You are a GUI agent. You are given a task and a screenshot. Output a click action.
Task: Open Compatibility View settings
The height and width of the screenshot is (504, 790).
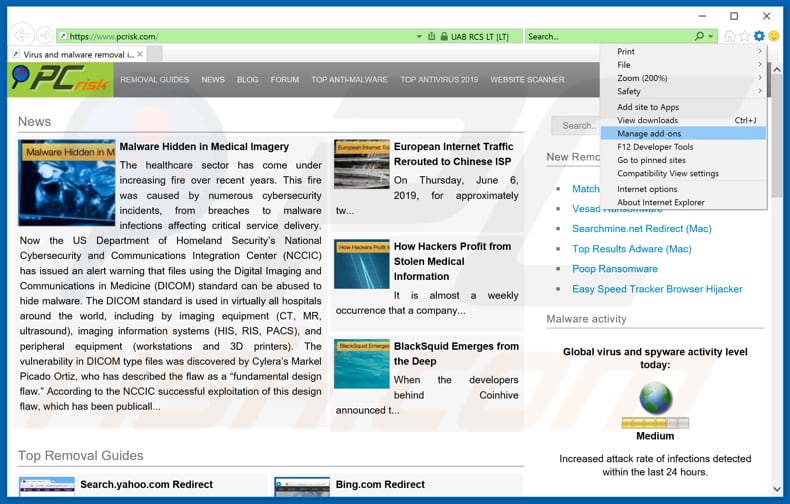(683, 173)
